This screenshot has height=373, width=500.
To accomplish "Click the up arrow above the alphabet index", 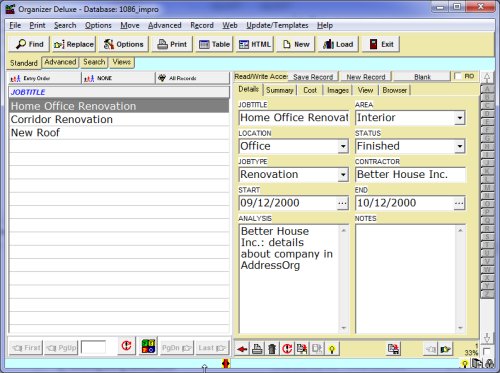I will tap(487, 78).
